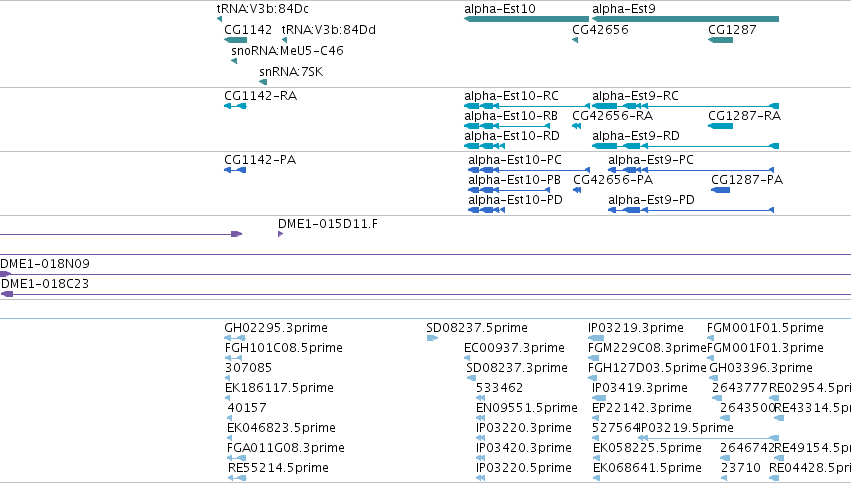The height and width of the screenshot is (483, 851).
Task: Open the EK058225.5prime EST label
Action: click(647, 448)
